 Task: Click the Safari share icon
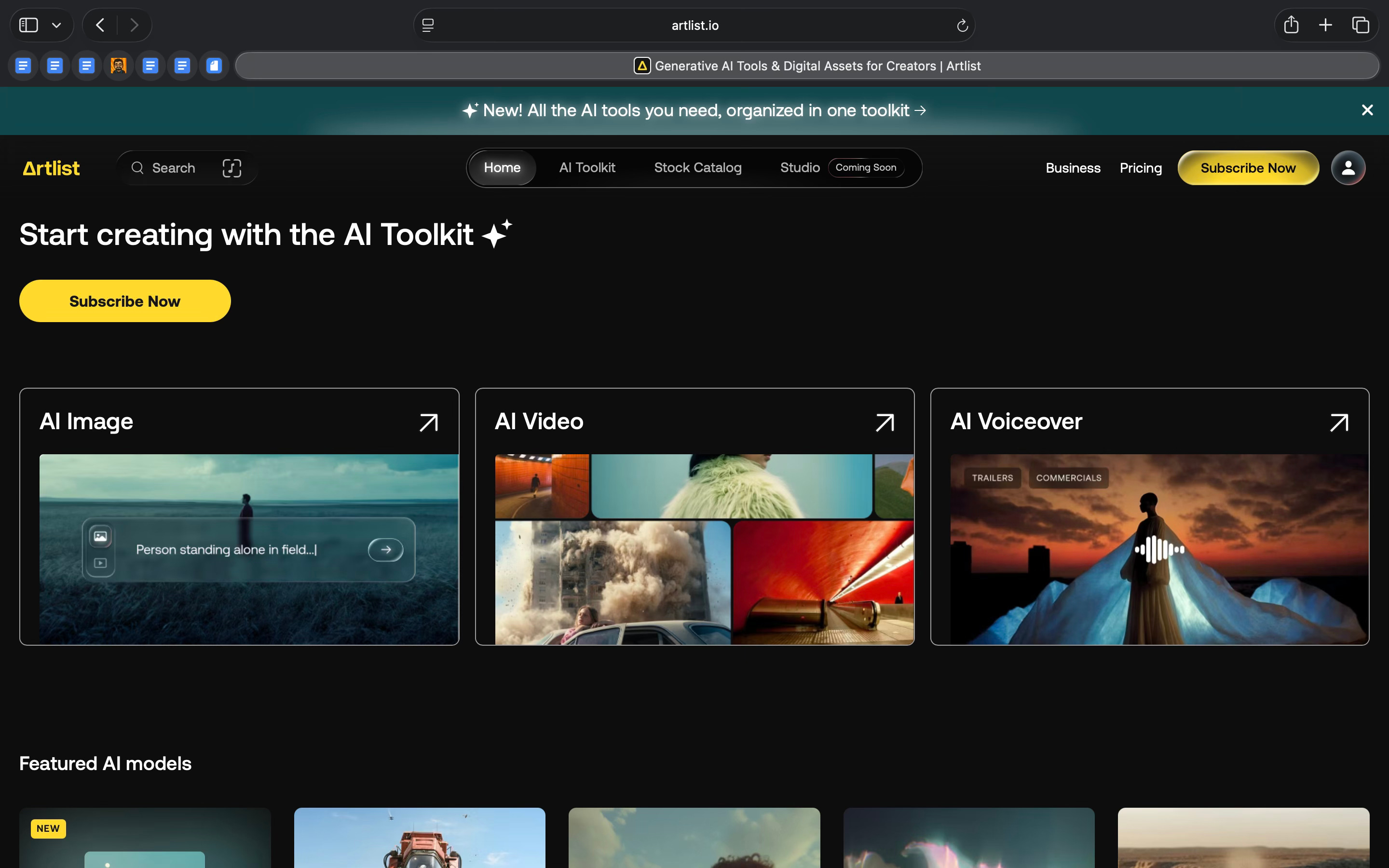(1291, 25)
